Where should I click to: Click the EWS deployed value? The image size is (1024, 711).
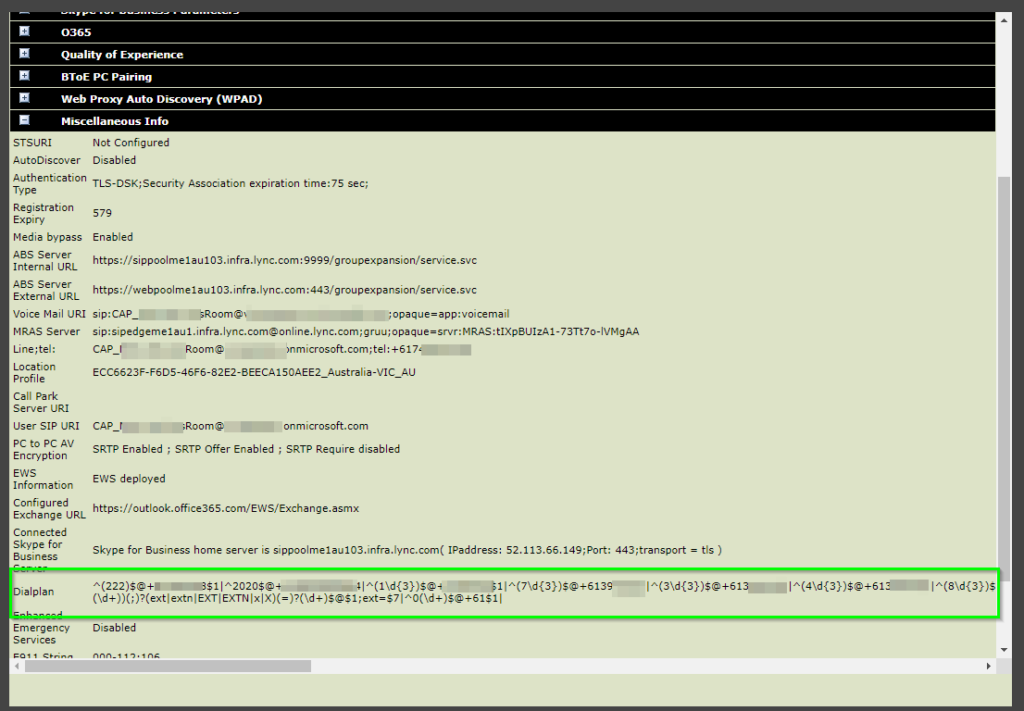129,479
